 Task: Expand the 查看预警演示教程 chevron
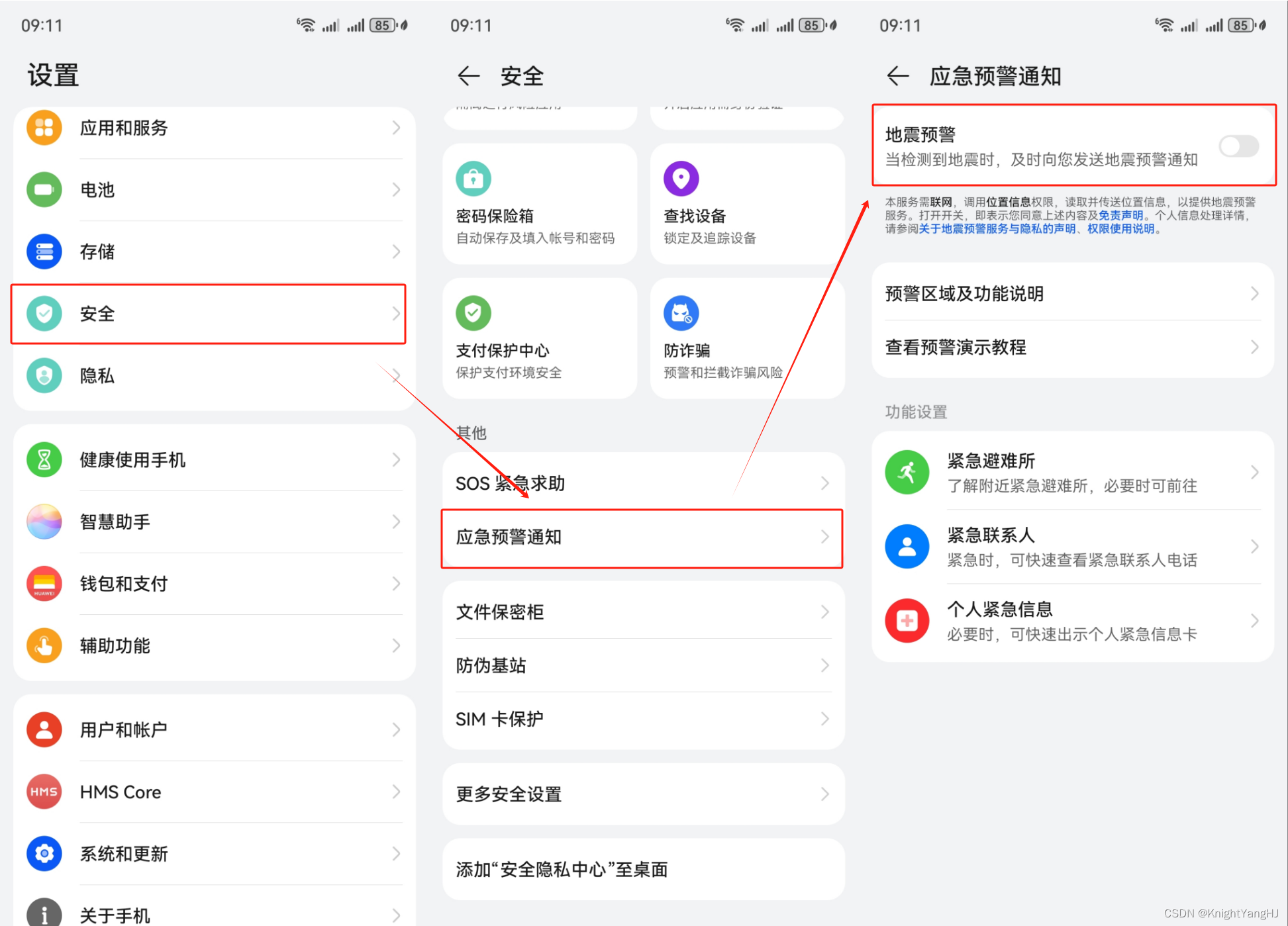[x=1254, y=347]
